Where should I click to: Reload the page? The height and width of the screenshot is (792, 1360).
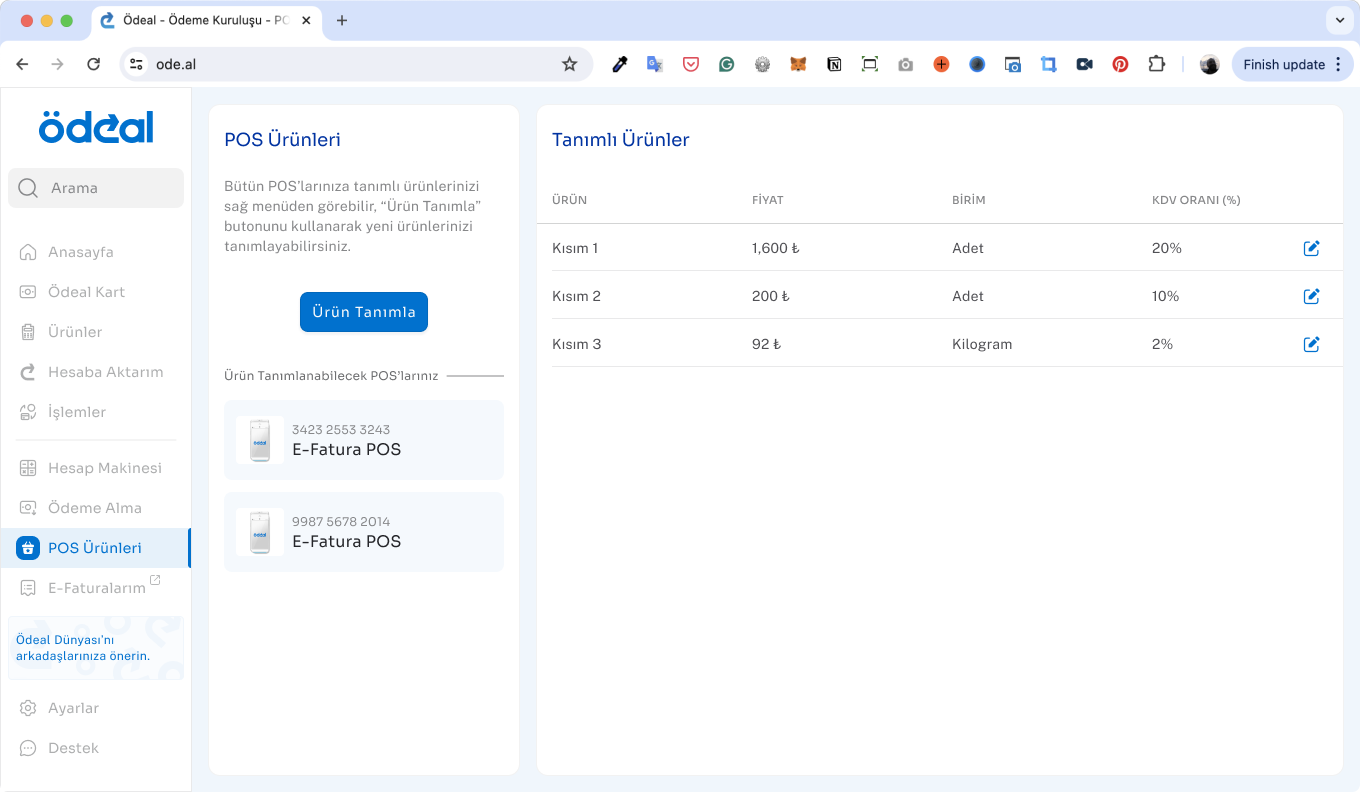coord(93,64)
